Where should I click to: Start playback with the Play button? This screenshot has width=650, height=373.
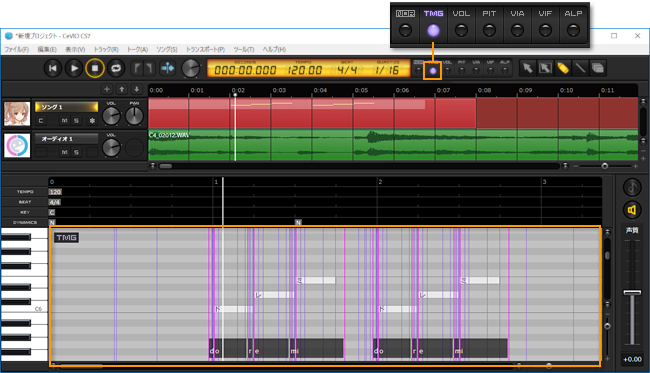coord(74,68)
